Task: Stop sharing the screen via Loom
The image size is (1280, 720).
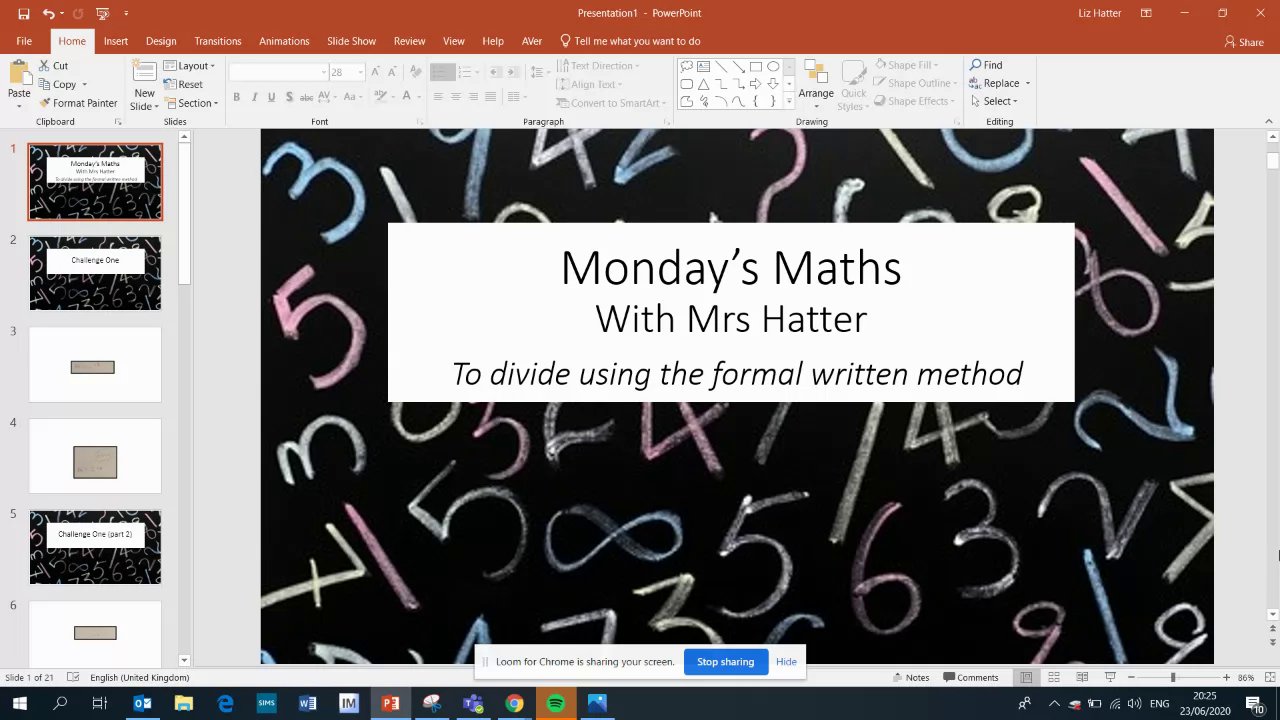Action: click(x=725, y=662)
